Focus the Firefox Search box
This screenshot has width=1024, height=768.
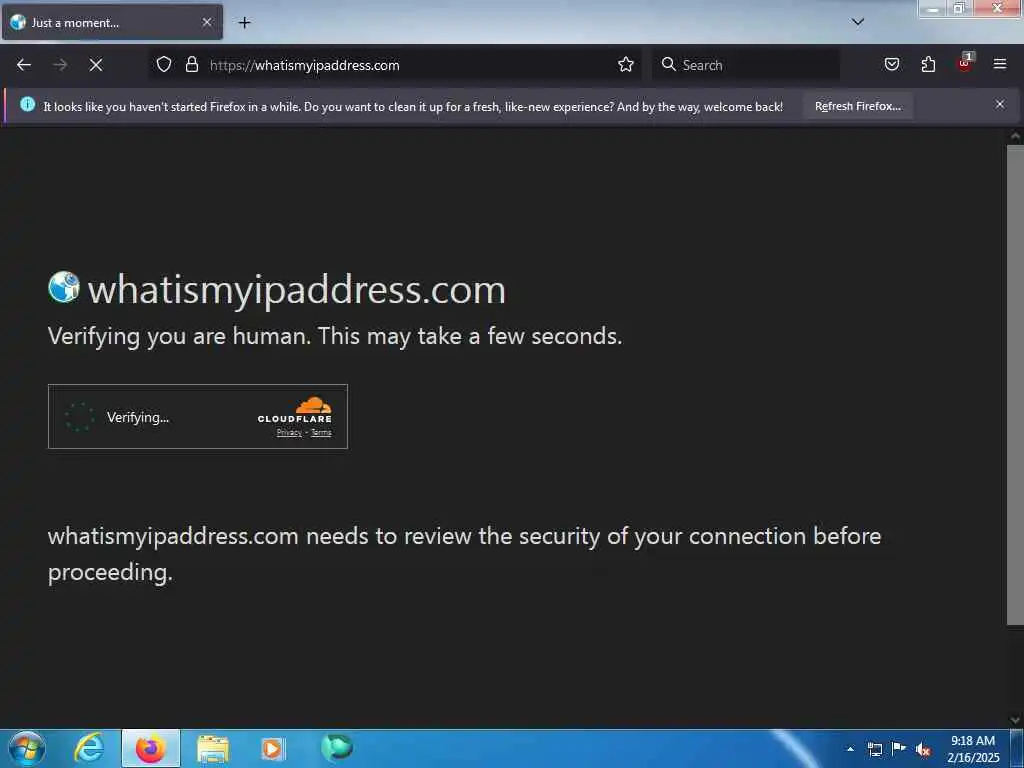(x=746, y=65)
